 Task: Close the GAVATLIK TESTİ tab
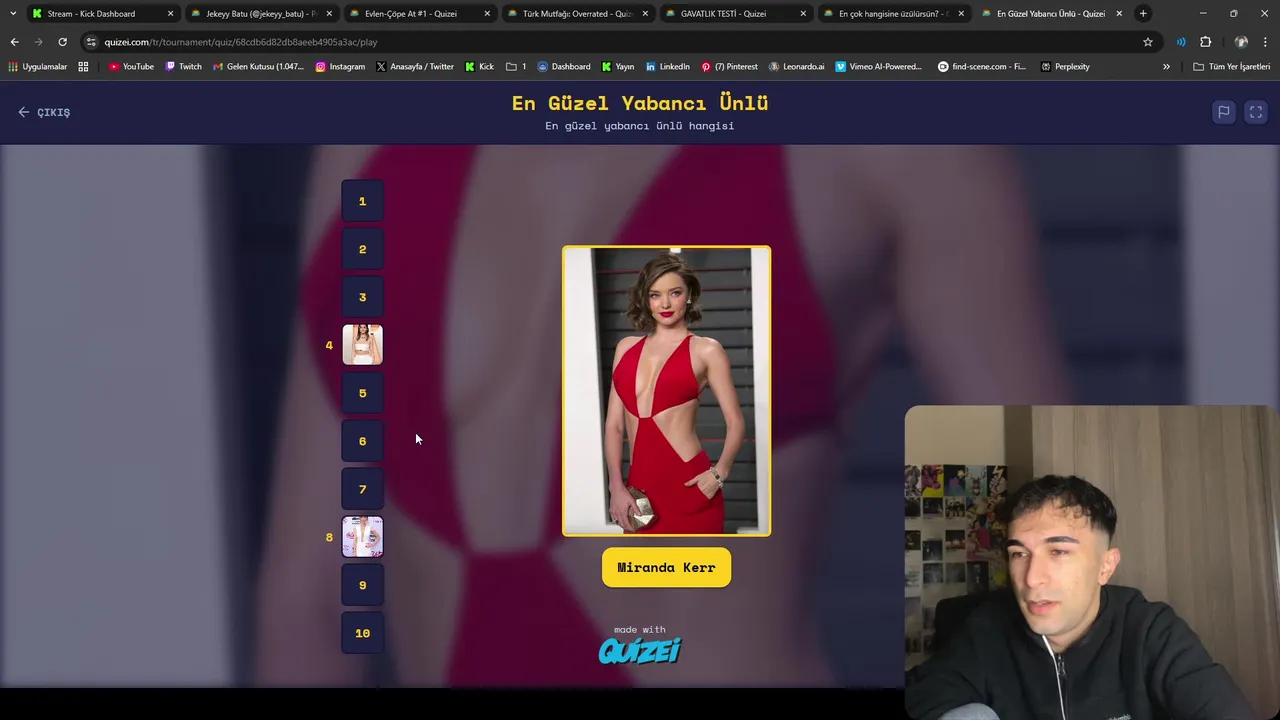(x=802, y=14)
